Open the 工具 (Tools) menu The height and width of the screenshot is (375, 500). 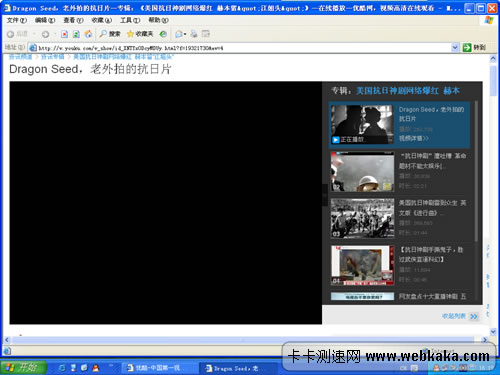click(130, 20)
